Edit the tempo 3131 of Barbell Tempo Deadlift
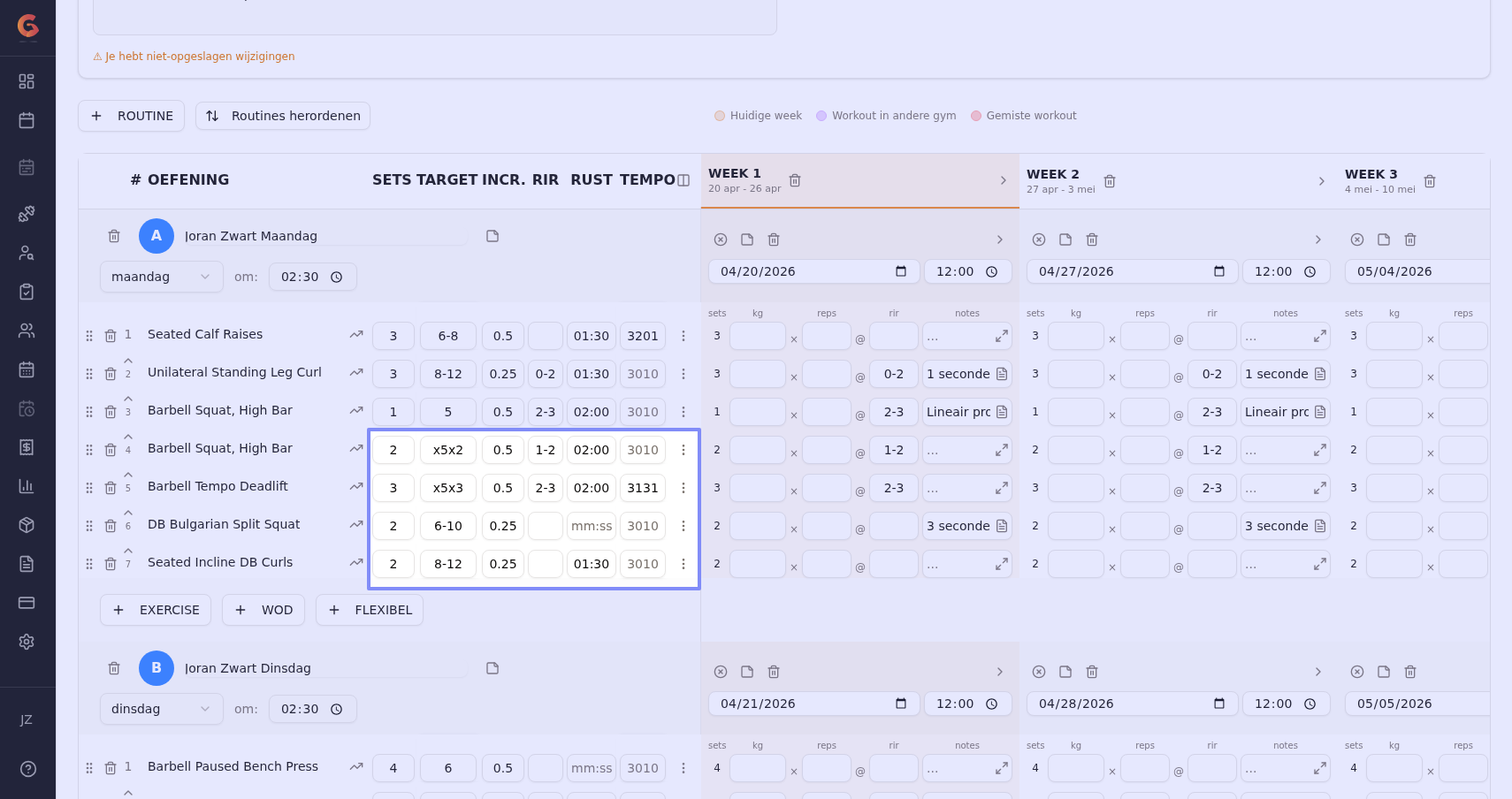Viewport: 1512px width, 799px height. click(x=643, y=488)
